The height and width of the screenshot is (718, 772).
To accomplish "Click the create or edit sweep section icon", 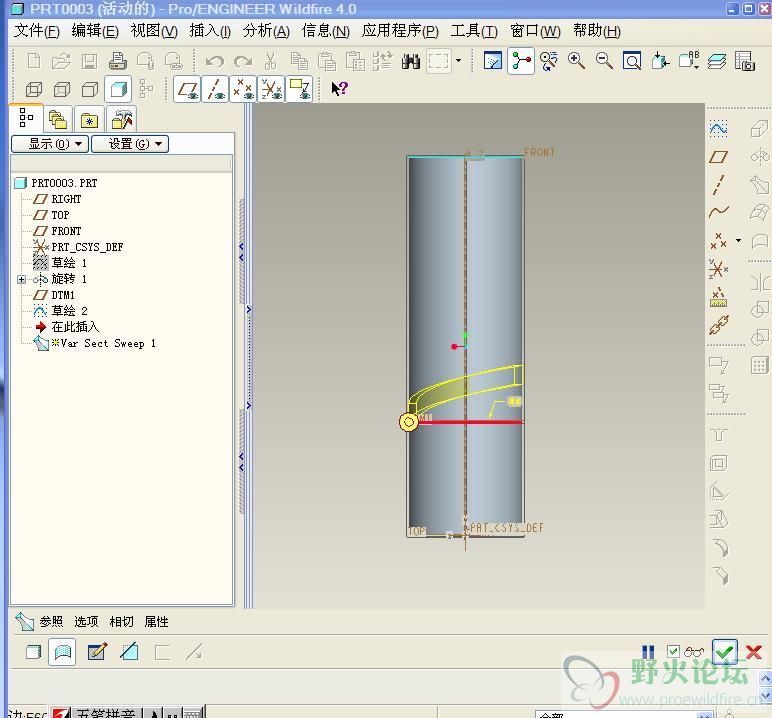I will click(x=97, y=652).
